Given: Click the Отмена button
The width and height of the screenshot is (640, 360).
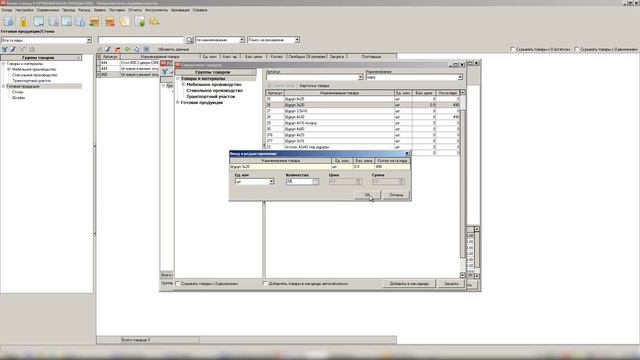Looking at the screenshot, I should (x=396, y=195).
